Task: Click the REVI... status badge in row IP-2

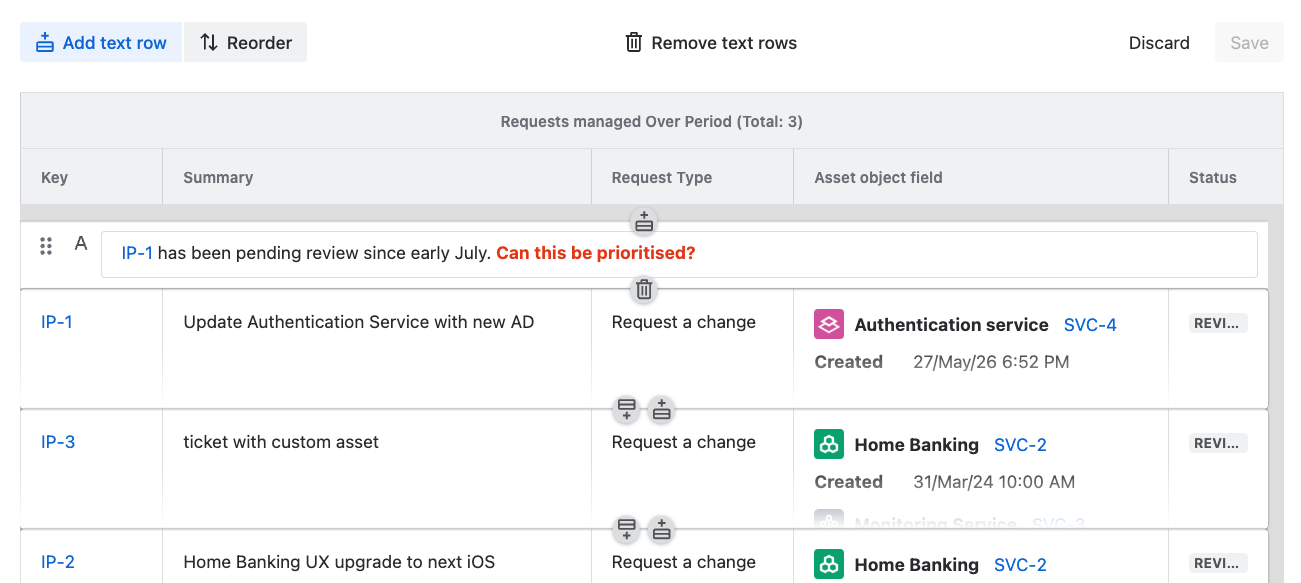Action: click(x=1218, y=563)
